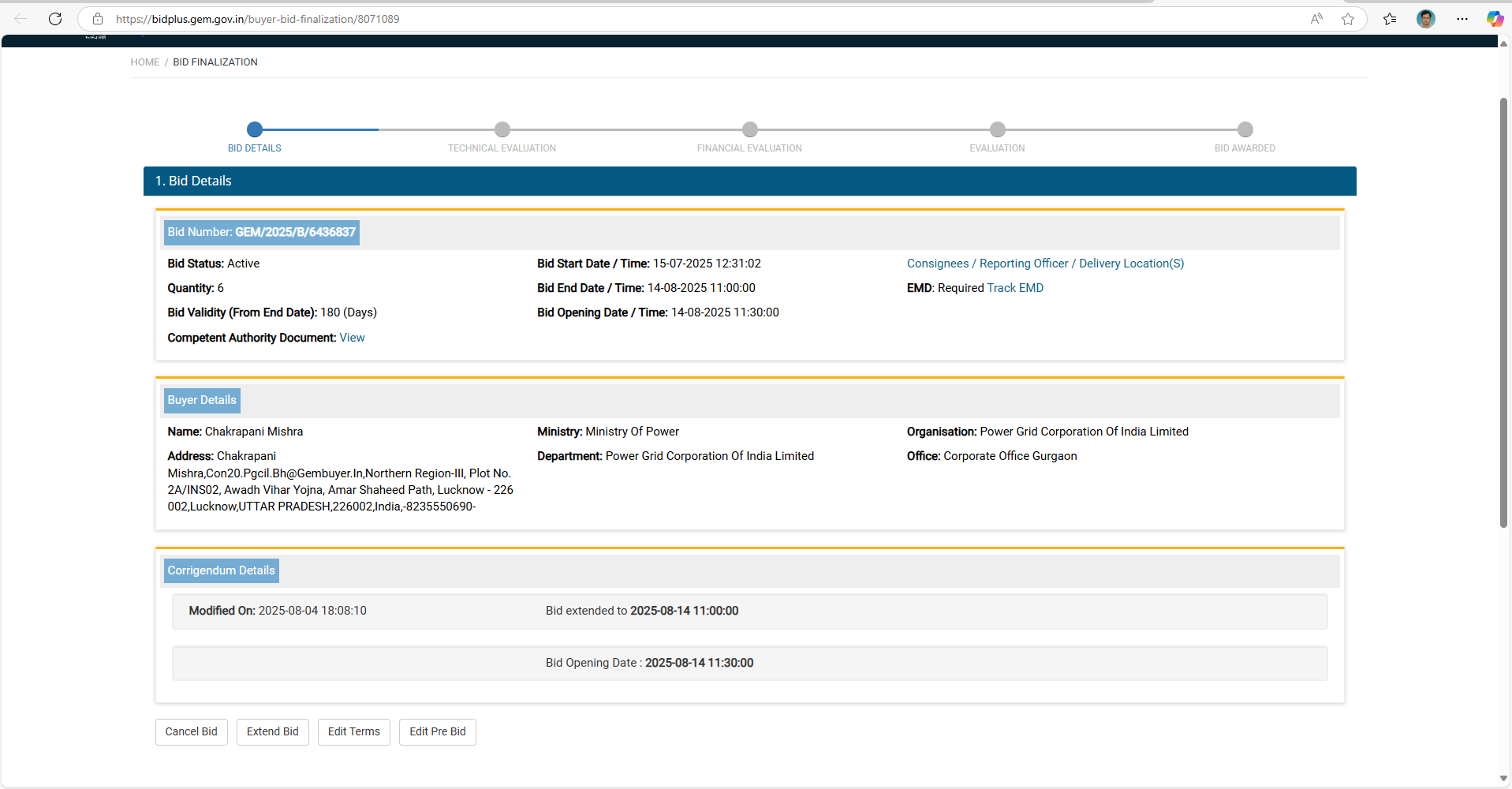Select the Technical Evaluation step circle
This screenshot has height=789, width=1512.
[x=502, y=129]
